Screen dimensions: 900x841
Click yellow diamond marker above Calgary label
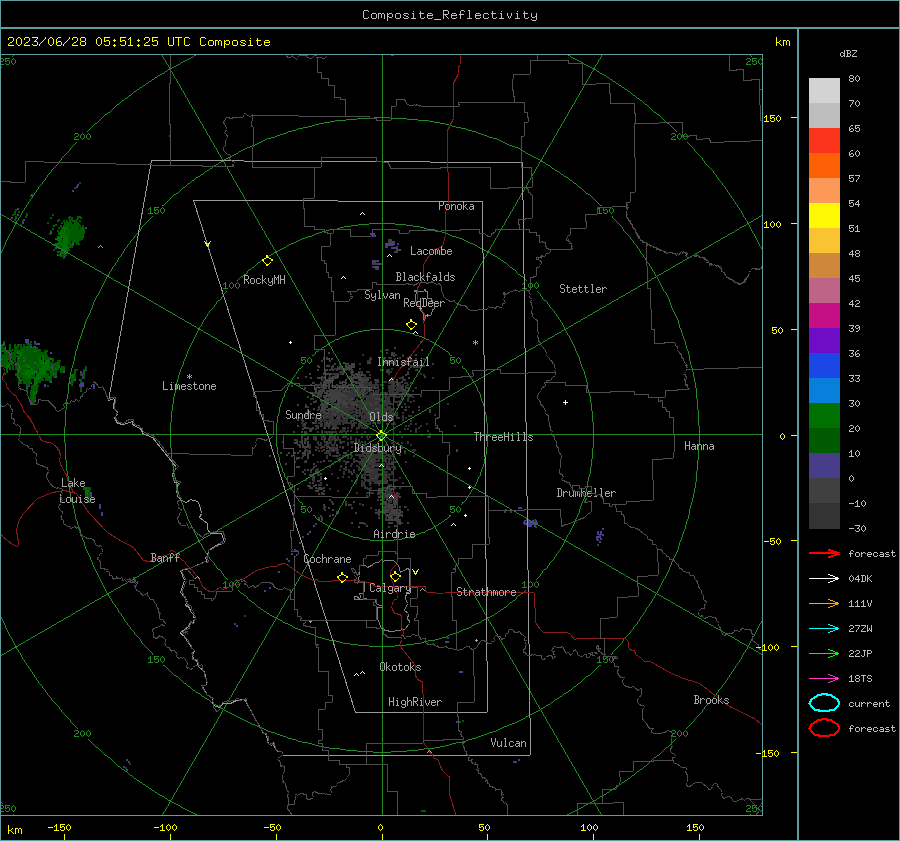click(x=395, y=576)
